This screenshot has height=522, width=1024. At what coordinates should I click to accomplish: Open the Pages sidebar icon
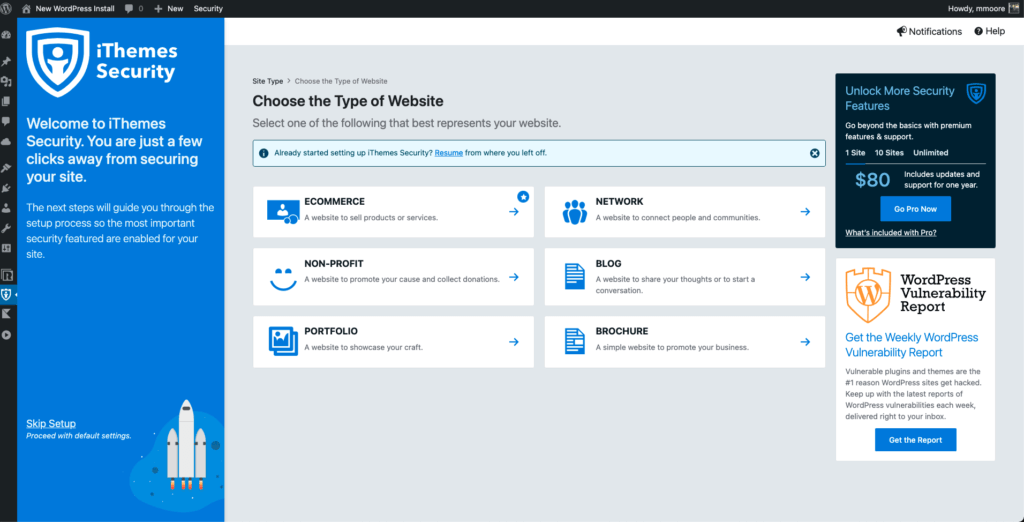click(x=7, y=101)
